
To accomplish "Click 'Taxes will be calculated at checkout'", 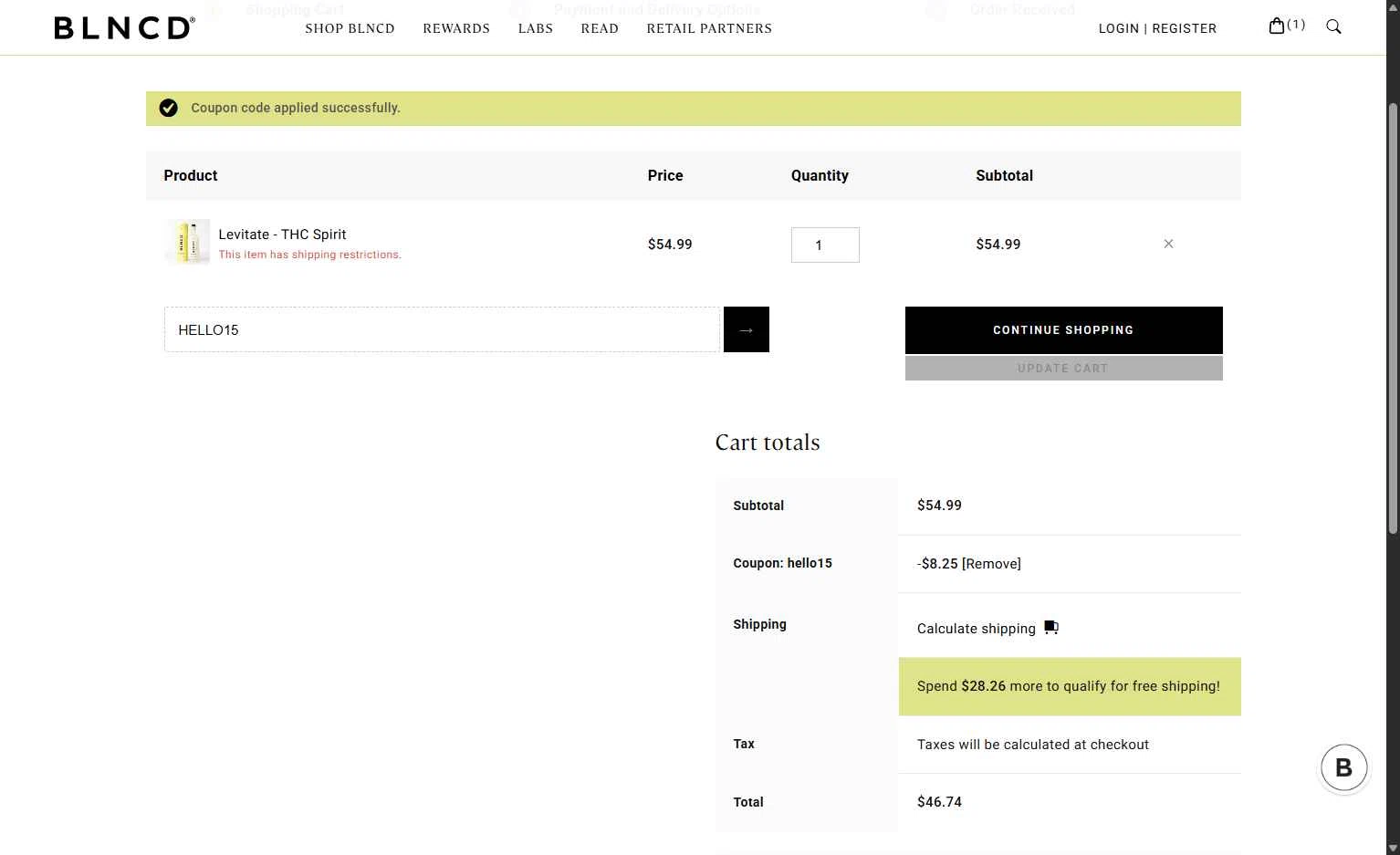I will tap(1033, 745).
